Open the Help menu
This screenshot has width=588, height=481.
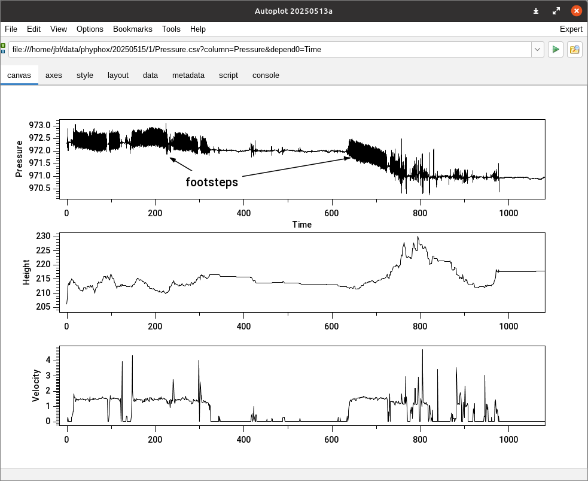[198, 29]
